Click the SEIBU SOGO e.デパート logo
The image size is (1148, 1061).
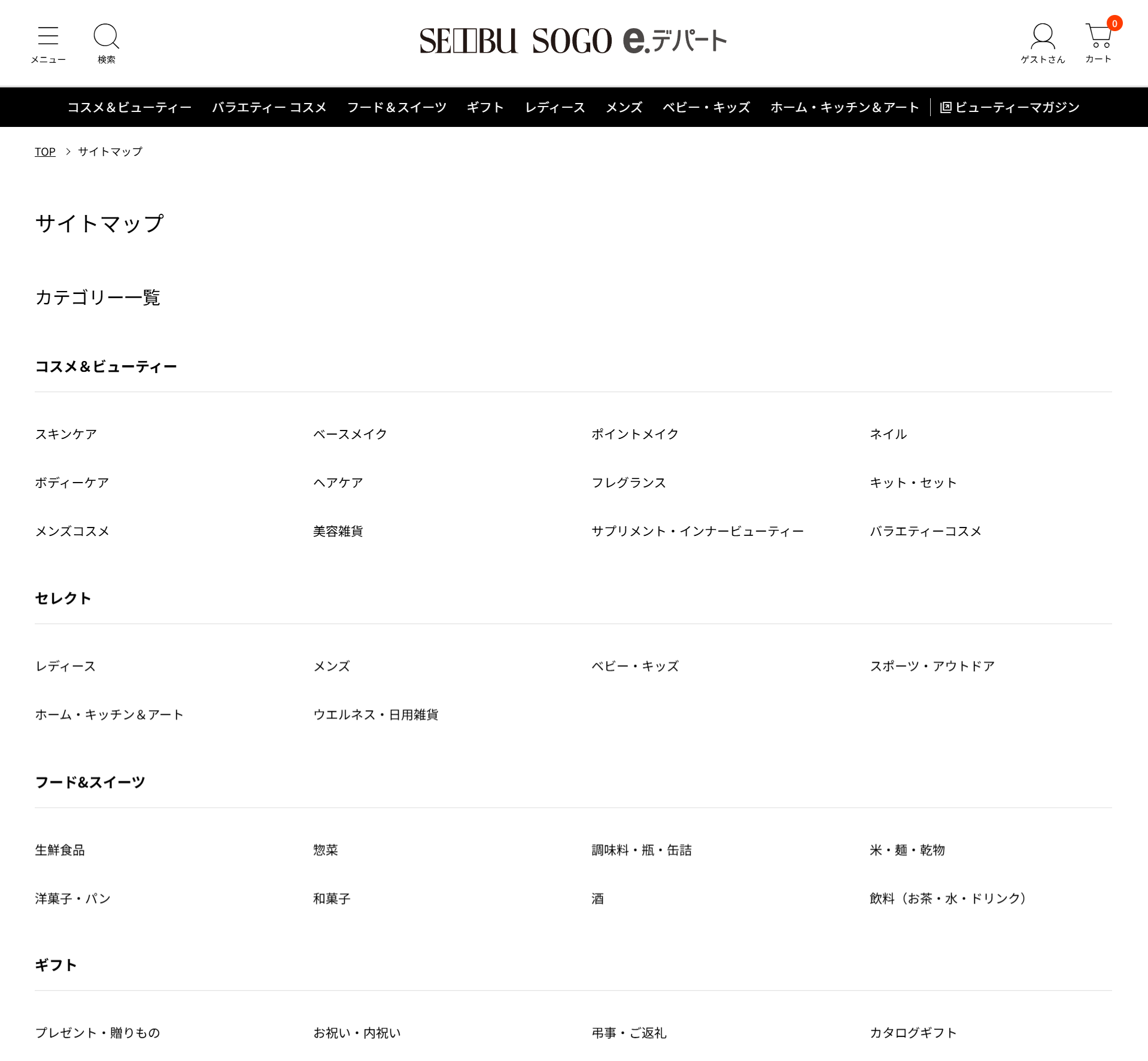pyautogui.click(x=573, y=40)
